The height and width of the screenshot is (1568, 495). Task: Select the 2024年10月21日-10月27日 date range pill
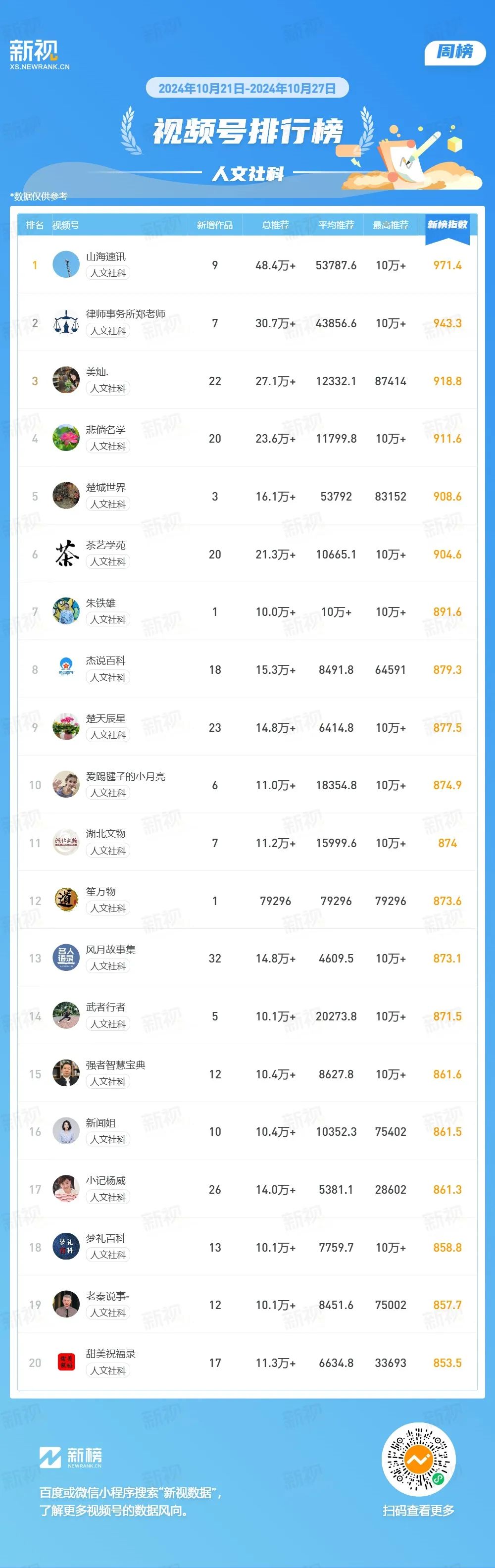pyautogui.click(x=247, y=88)
